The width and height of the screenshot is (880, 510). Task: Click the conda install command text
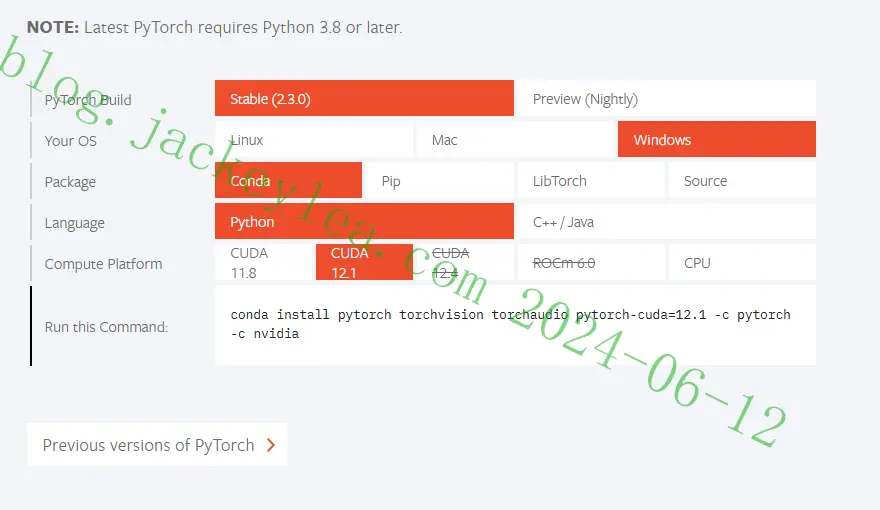[x=510, y=324]
